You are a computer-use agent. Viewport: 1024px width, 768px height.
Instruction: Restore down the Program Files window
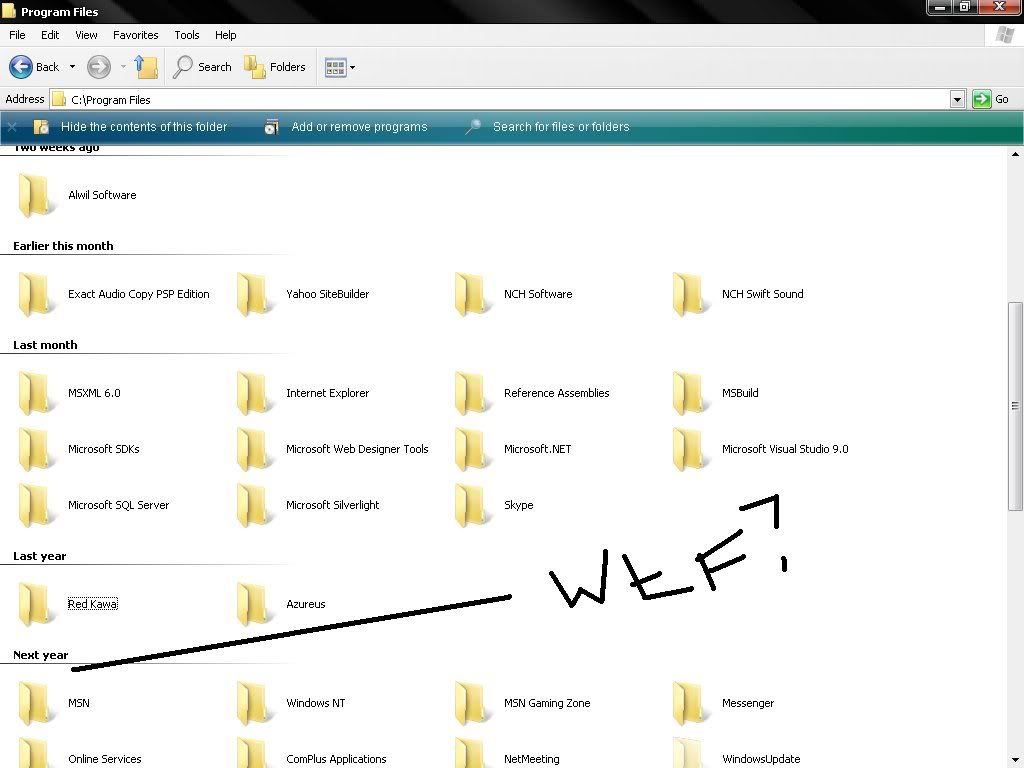pyautogui.click(x=965, y=7)
